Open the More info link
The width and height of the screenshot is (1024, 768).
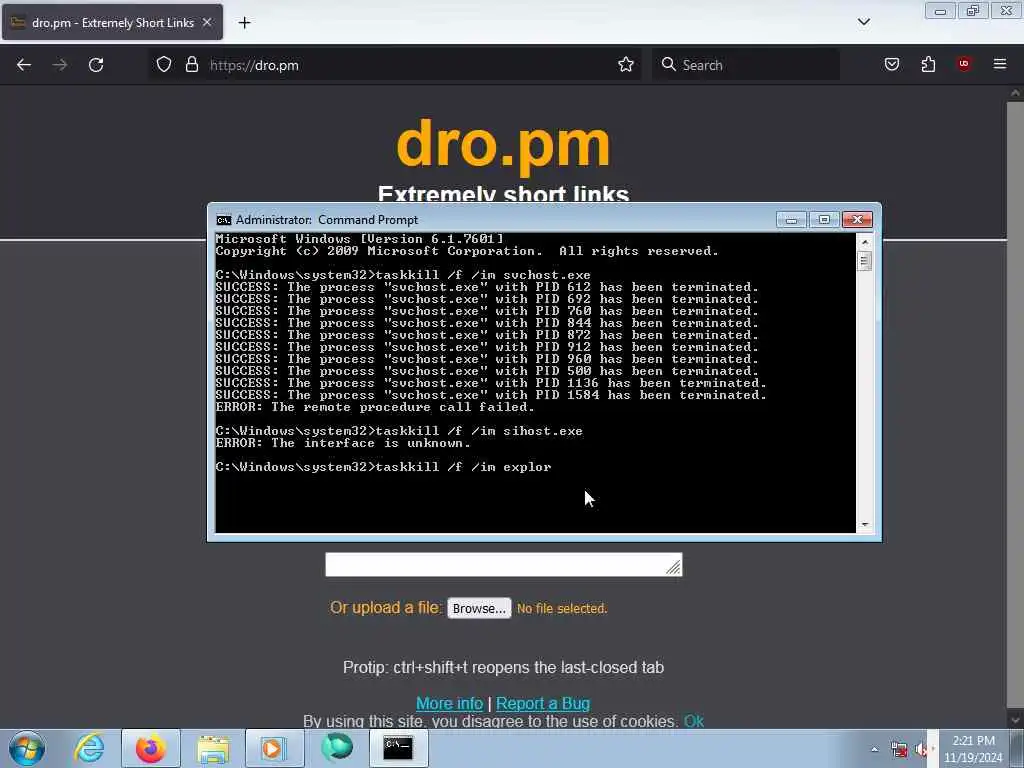(x=449, y=703)
